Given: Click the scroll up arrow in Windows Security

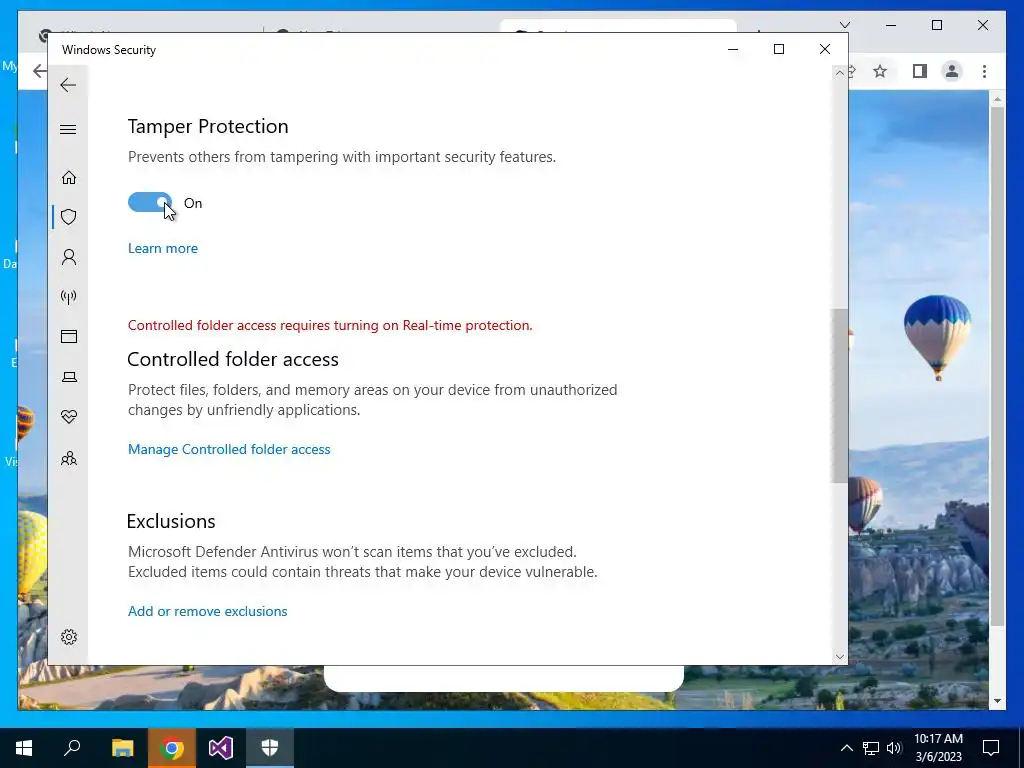Looking at the screenshot, I should point(839,74).
